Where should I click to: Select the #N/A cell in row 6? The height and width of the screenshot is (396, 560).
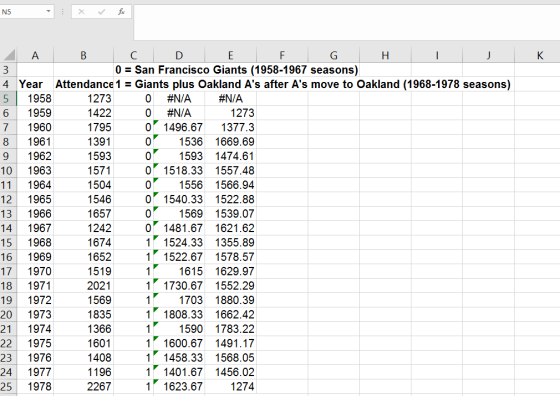(x=179, y=113)
